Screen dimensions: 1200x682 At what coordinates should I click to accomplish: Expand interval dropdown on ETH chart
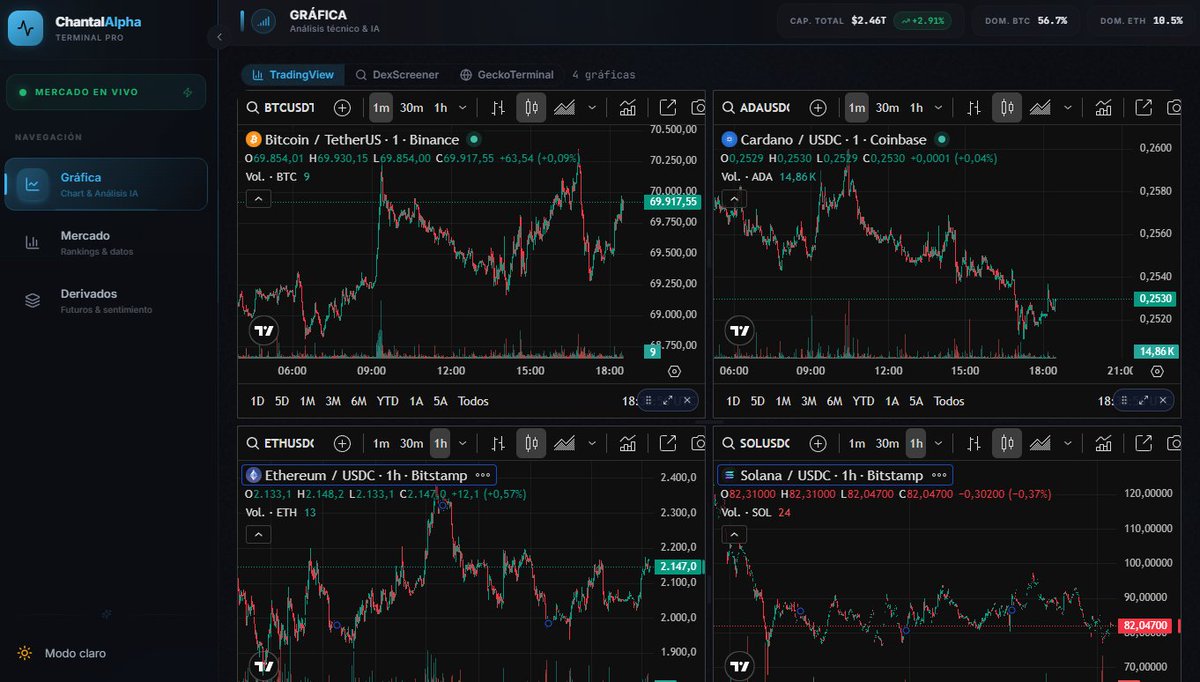coord(463,443)
